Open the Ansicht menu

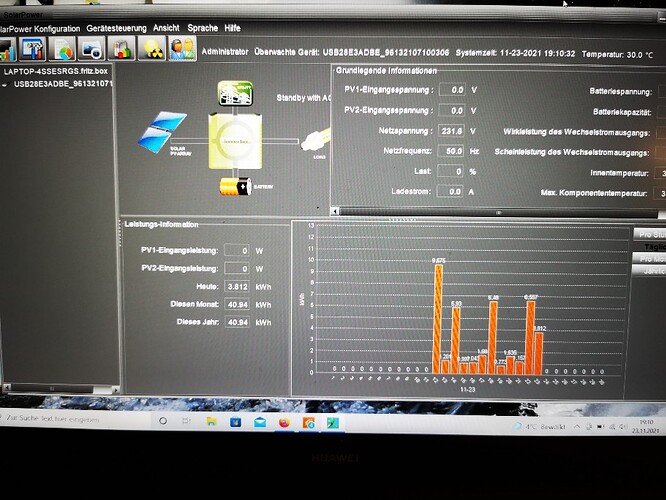tap(166, 28)
